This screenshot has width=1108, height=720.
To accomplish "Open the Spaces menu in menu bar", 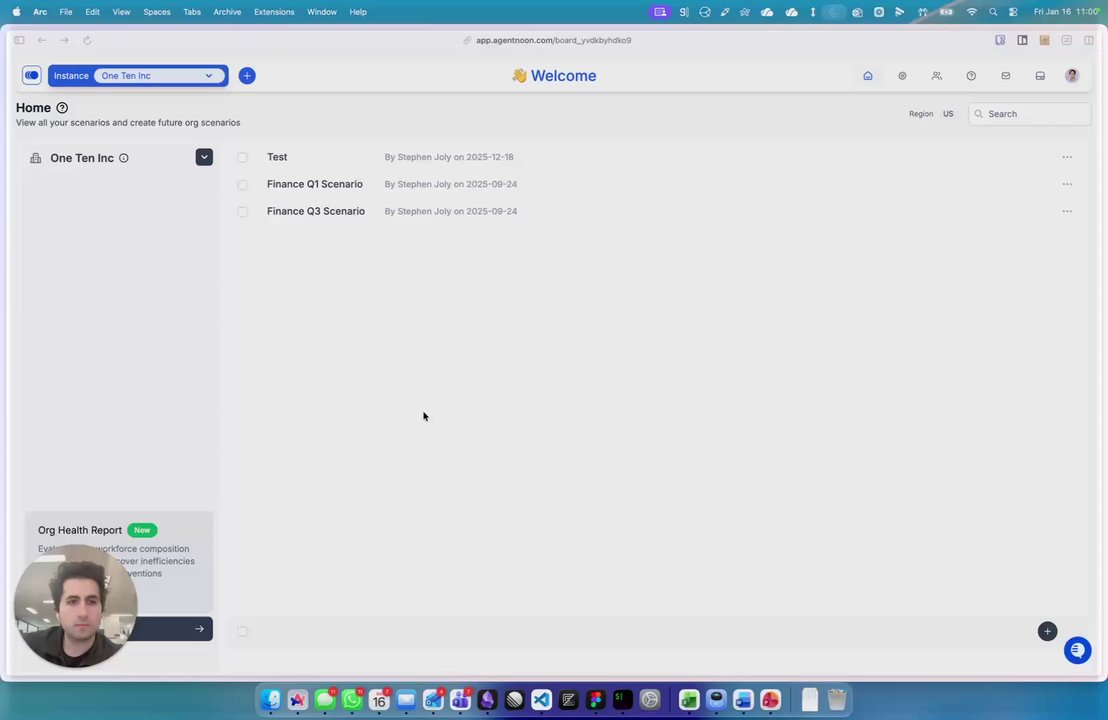I will click(156, 12).
